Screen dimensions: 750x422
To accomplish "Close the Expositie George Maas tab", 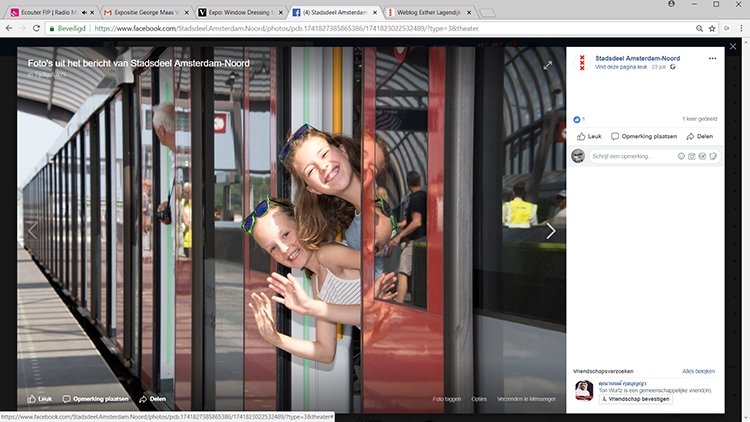I will click(187, 13).
